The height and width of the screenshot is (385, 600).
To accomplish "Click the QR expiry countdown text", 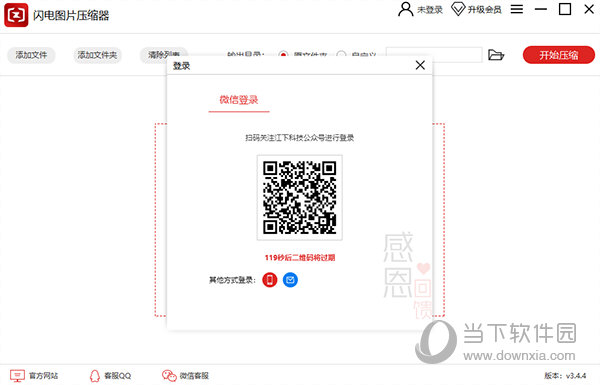I will coord(300,258).
